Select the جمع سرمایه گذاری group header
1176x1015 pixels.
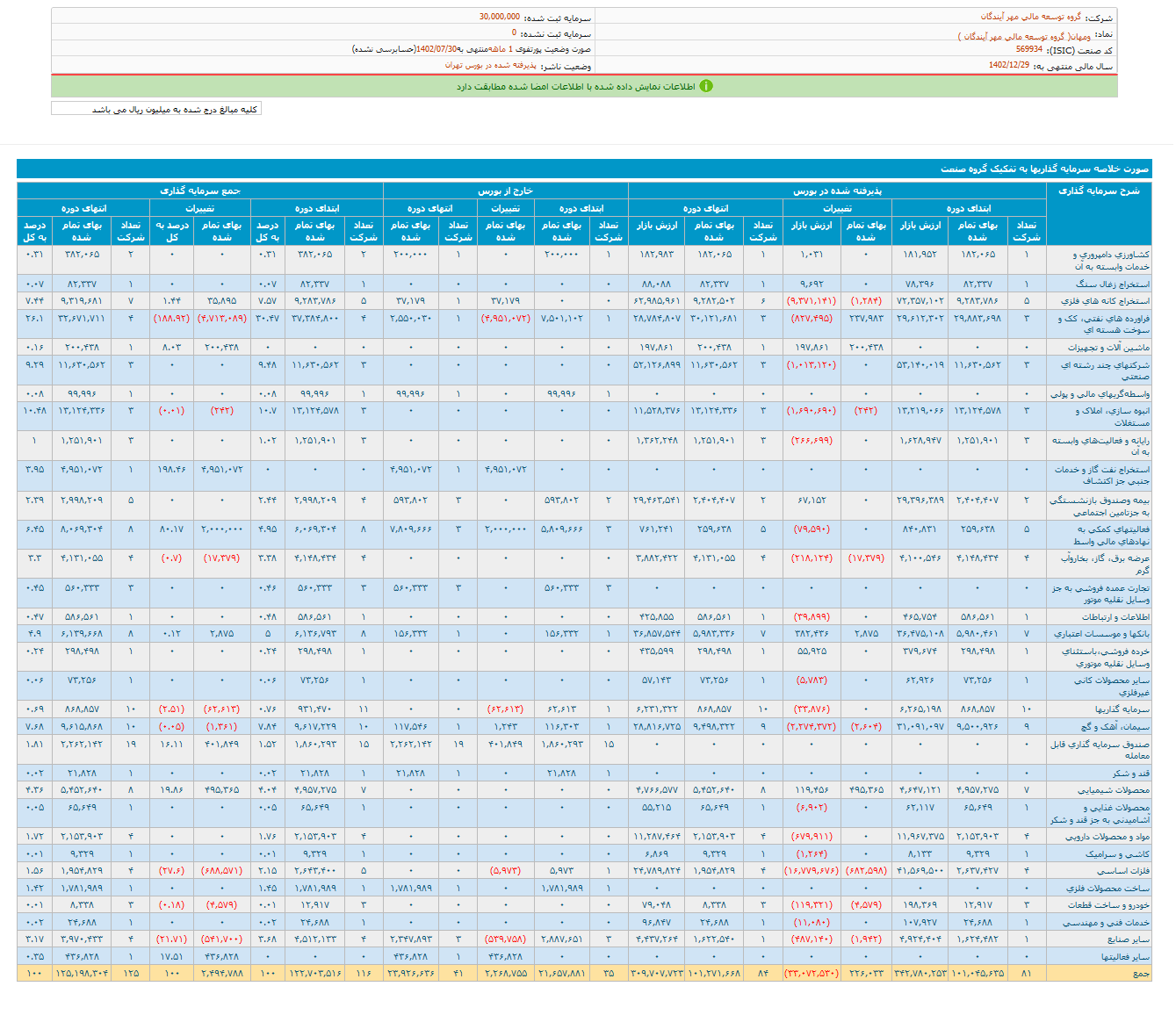pyautogui.click(x=199, y=191)
